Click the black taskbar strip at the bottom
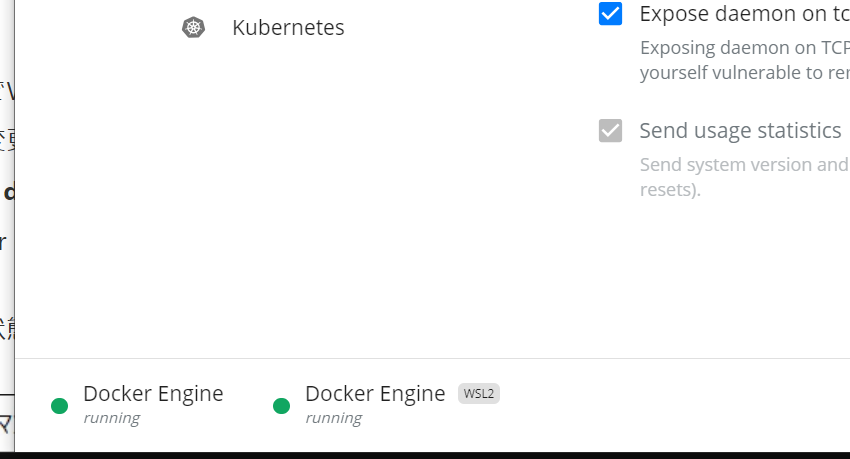850x459 pixels. pyautogui.click(x=425, y=455)
